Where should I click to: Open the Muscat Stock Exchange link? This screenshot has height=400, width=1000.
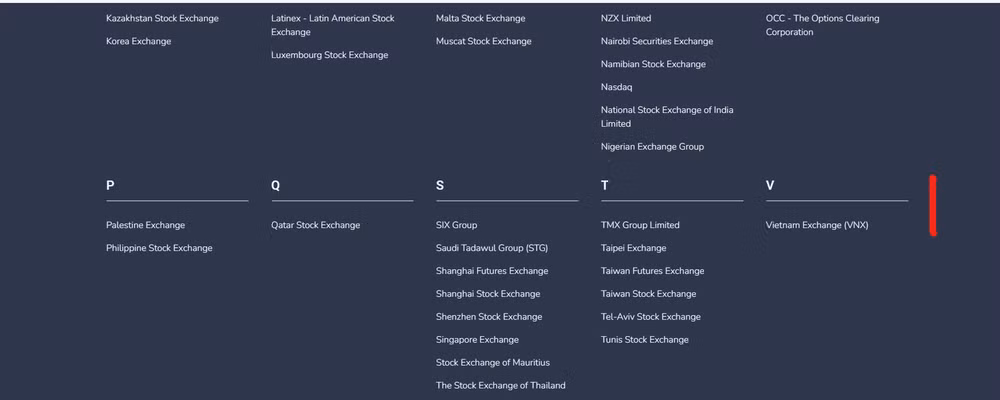(x=483, y=41)
